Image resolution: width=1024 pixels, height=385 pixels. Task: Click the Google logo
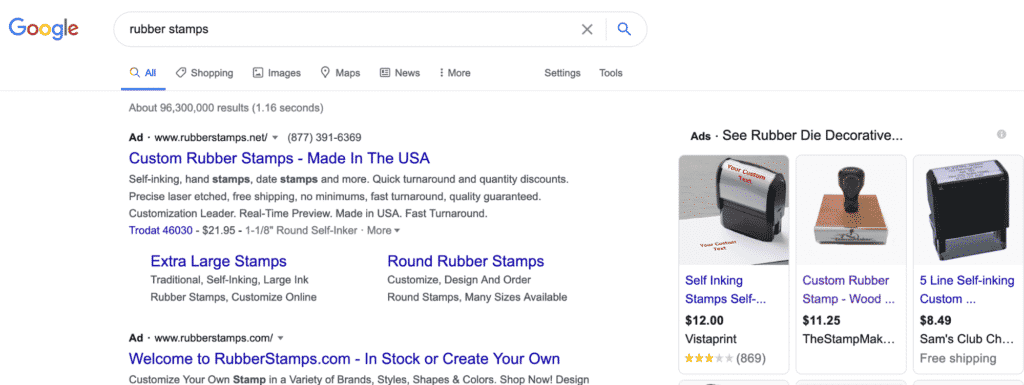44,29
